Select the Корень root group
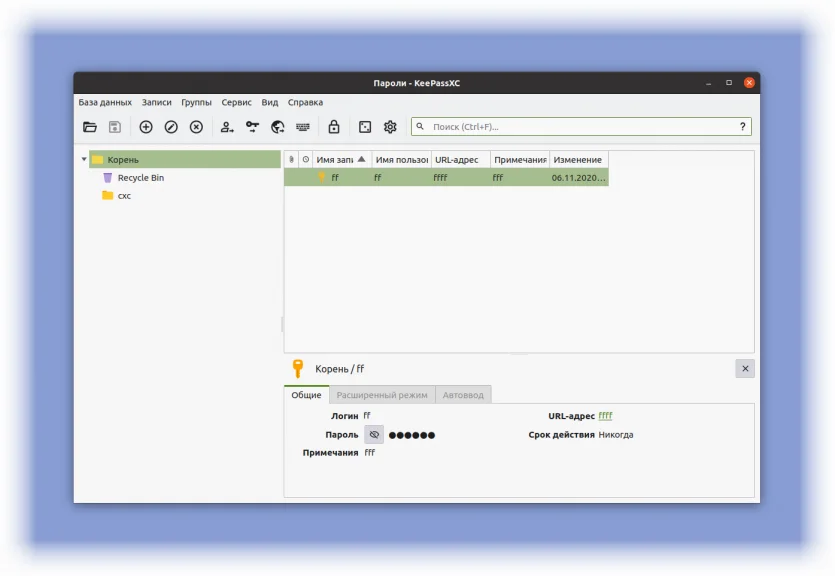The height and width of the screenshot is (576, 835). 185,159
